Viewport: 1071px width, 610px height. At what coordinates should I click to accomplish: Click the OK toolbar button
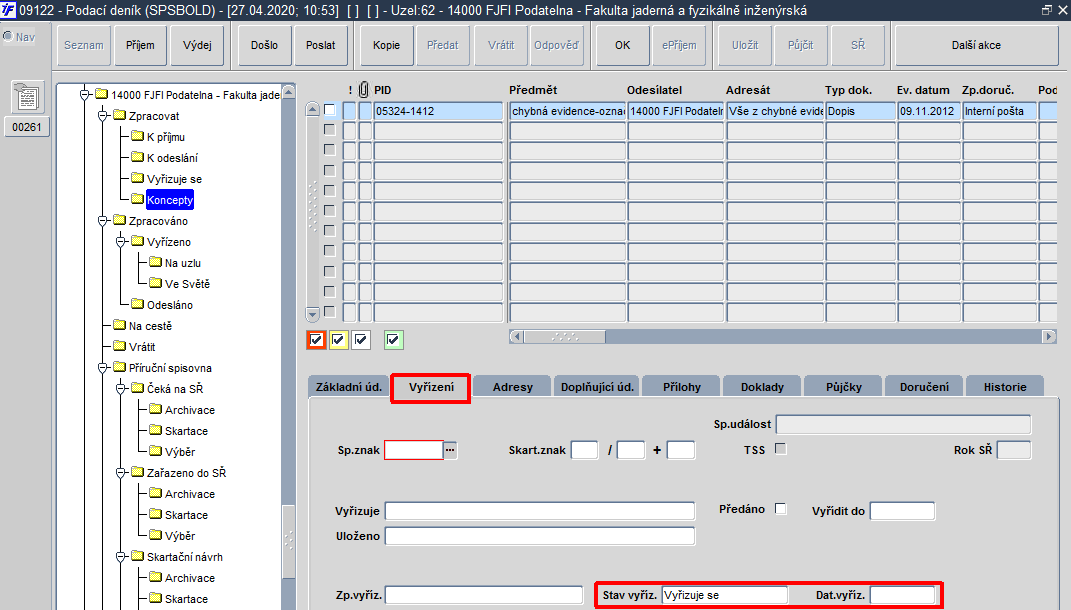click(x=622, y=45)
